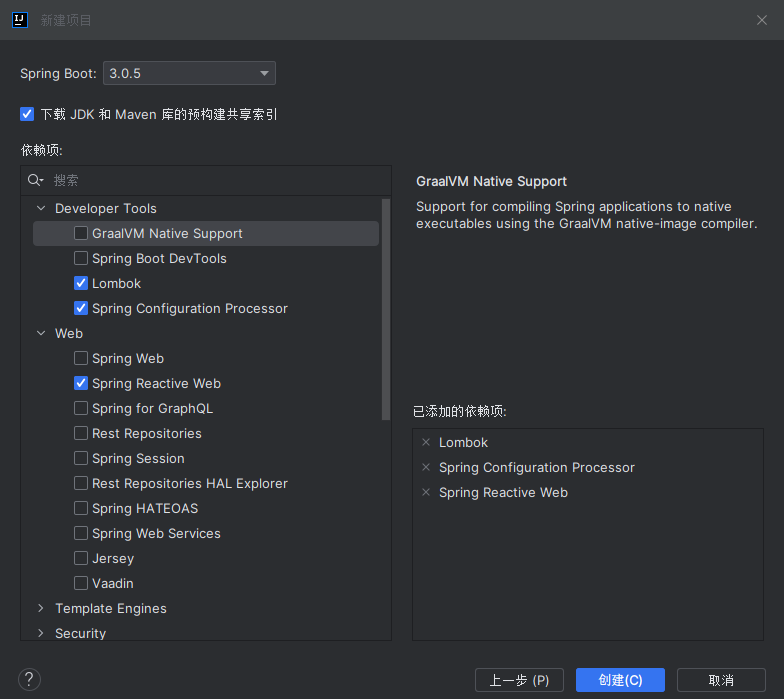Remove Spring Configuration Processor from added list
784x699 pixels.
pyautogui.click(x=426, y=468)
